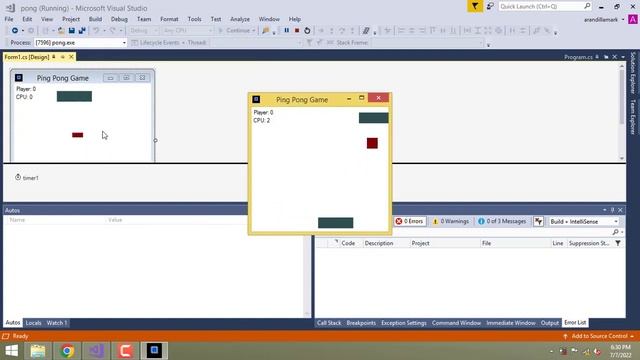The image size is (640, 360).
Task: Open the Format menu
Action: 169,19
